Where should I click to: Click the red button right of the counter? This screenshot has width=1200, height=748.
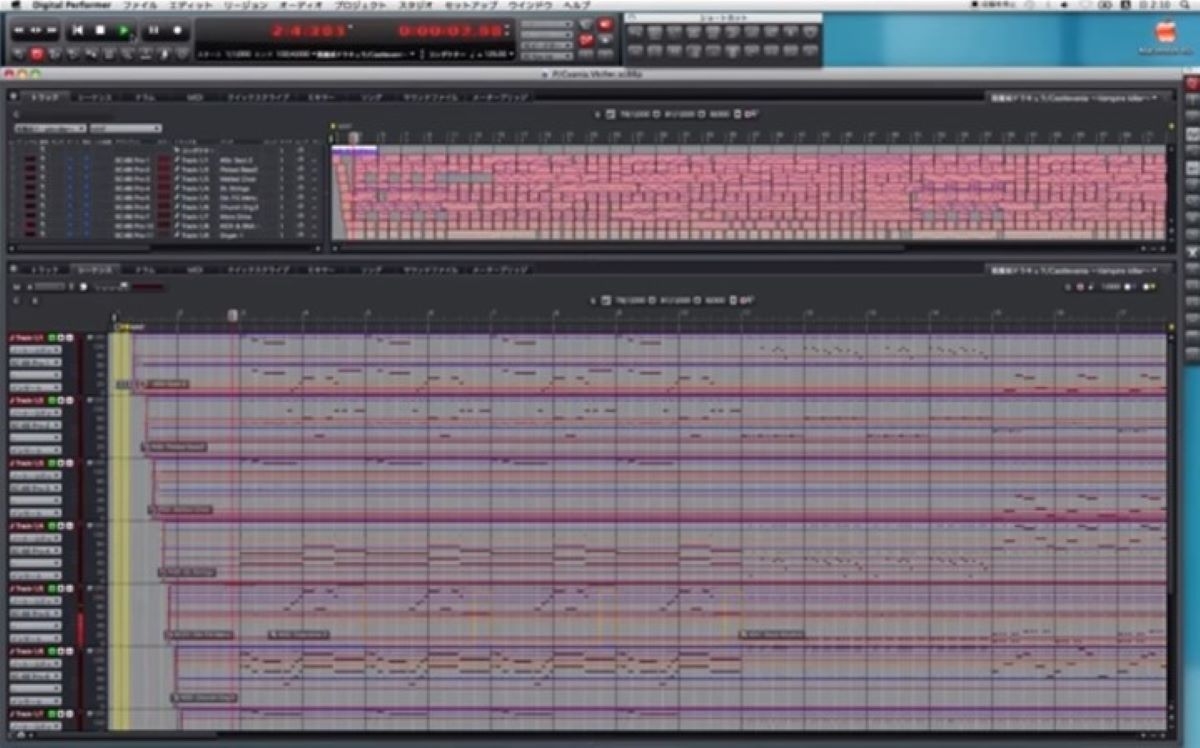605,24
